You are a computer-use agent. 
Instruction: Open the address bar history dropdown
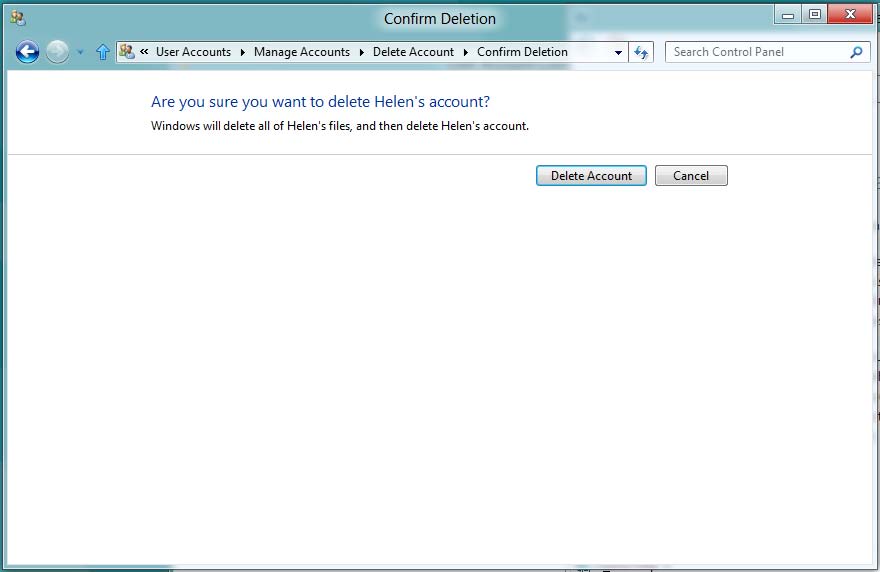(618, 53)
